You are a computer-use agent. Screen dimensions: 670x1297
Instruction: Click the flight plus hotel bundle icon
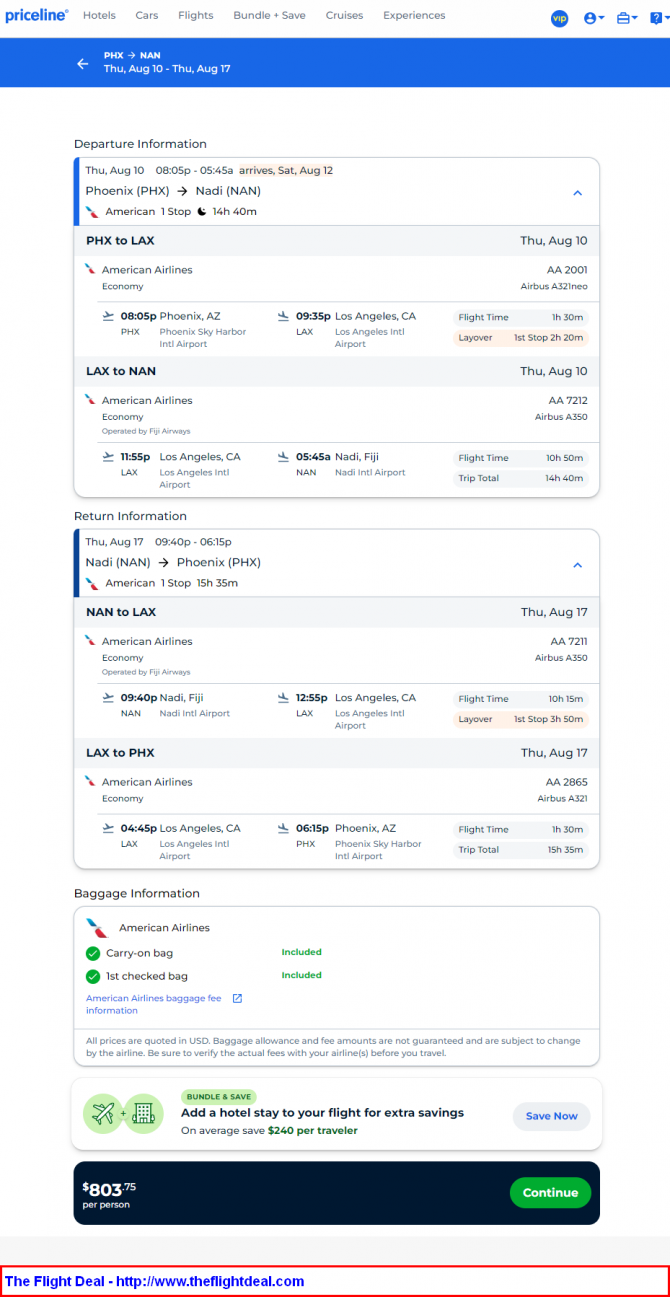point(125,1113)
